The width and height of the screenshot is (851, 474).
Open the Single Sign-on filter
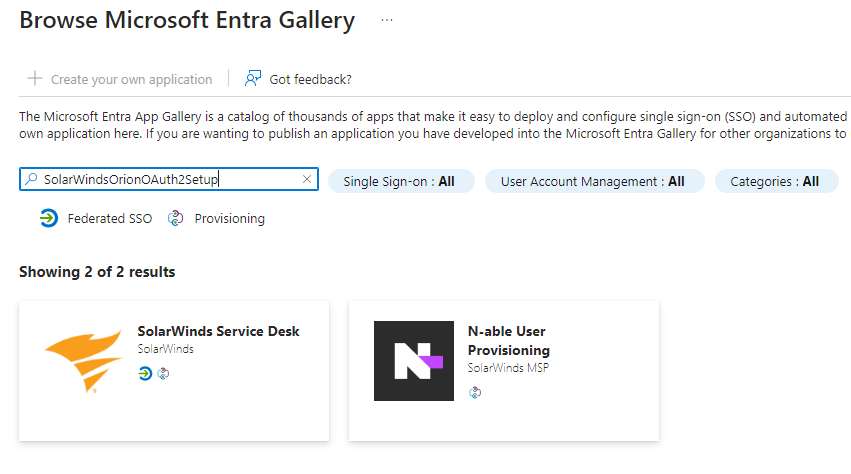400,181
